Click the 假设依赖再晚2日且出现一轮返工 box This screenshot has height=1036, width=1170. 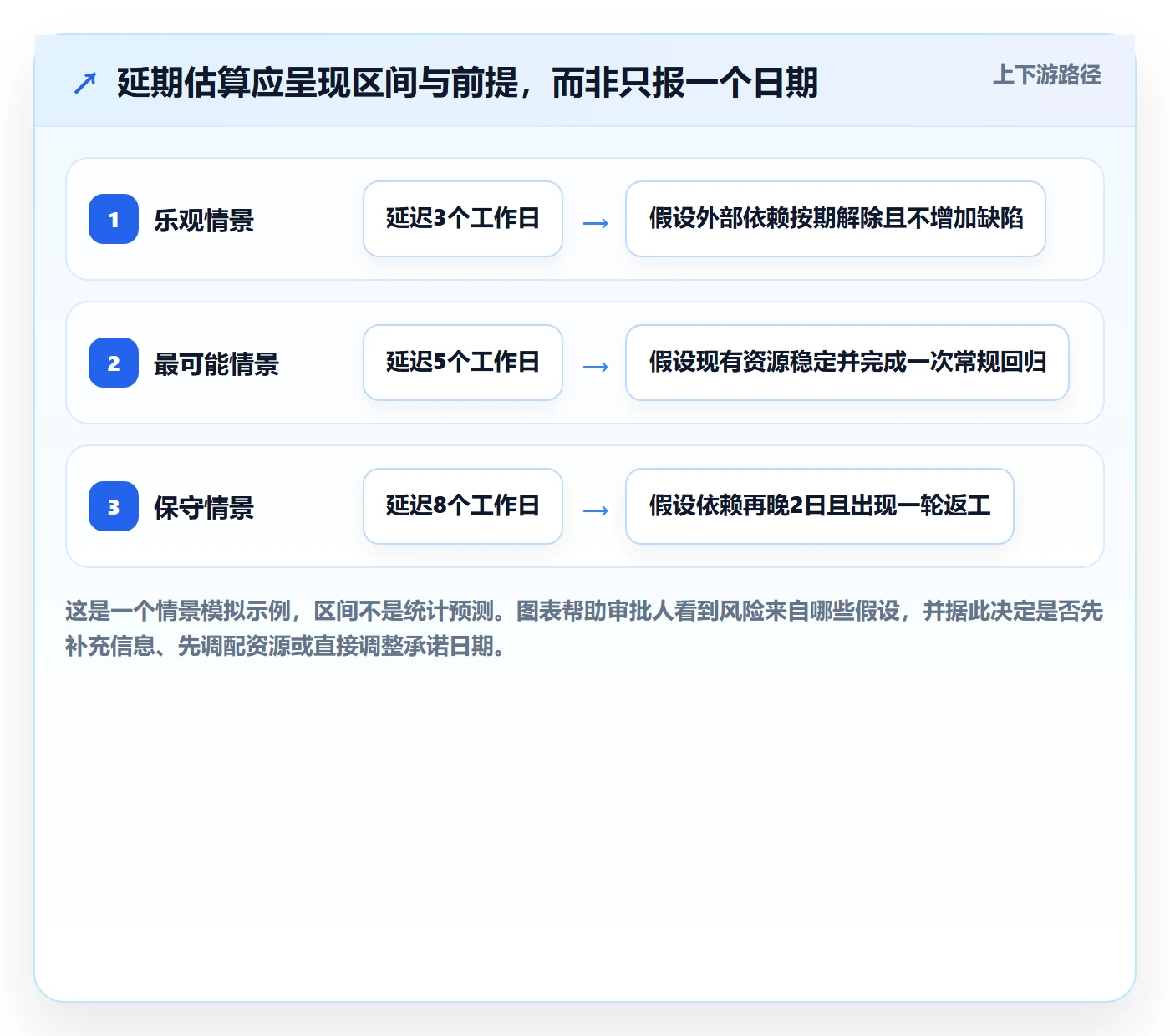820,506
